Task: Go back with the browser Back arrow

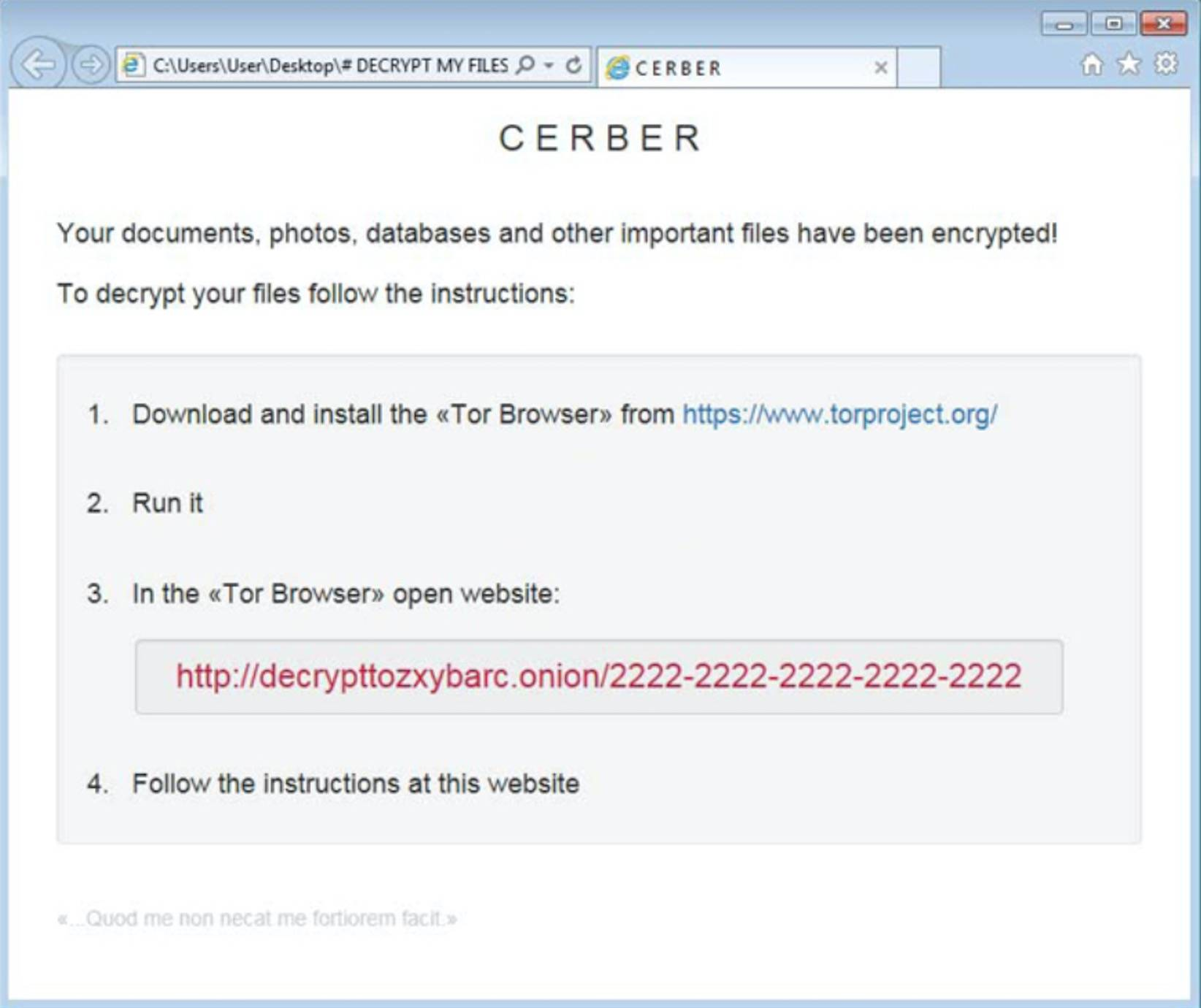Action: coord(38,64)
